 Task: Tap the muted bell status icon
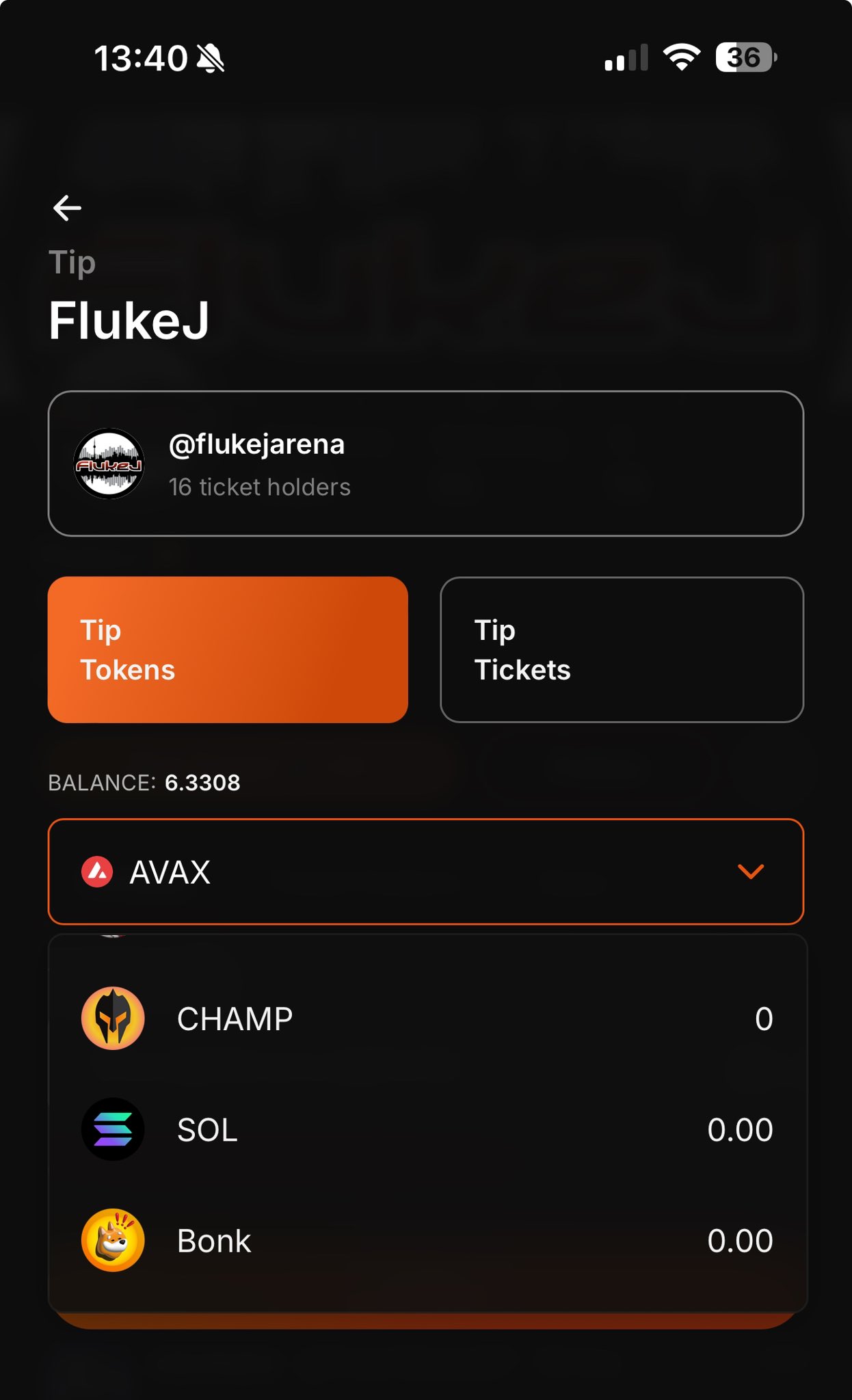211,58
